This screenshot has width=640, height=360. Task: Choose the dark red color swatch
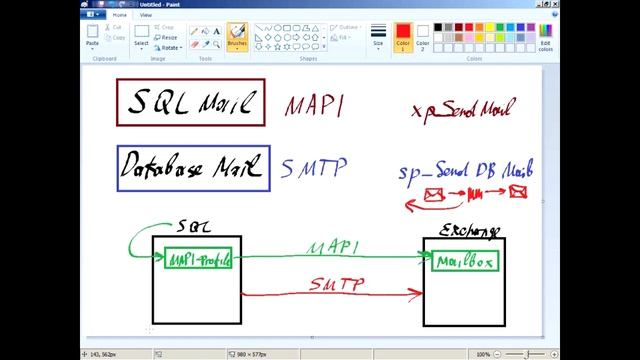pyautogui.click(x=459, y=27)
